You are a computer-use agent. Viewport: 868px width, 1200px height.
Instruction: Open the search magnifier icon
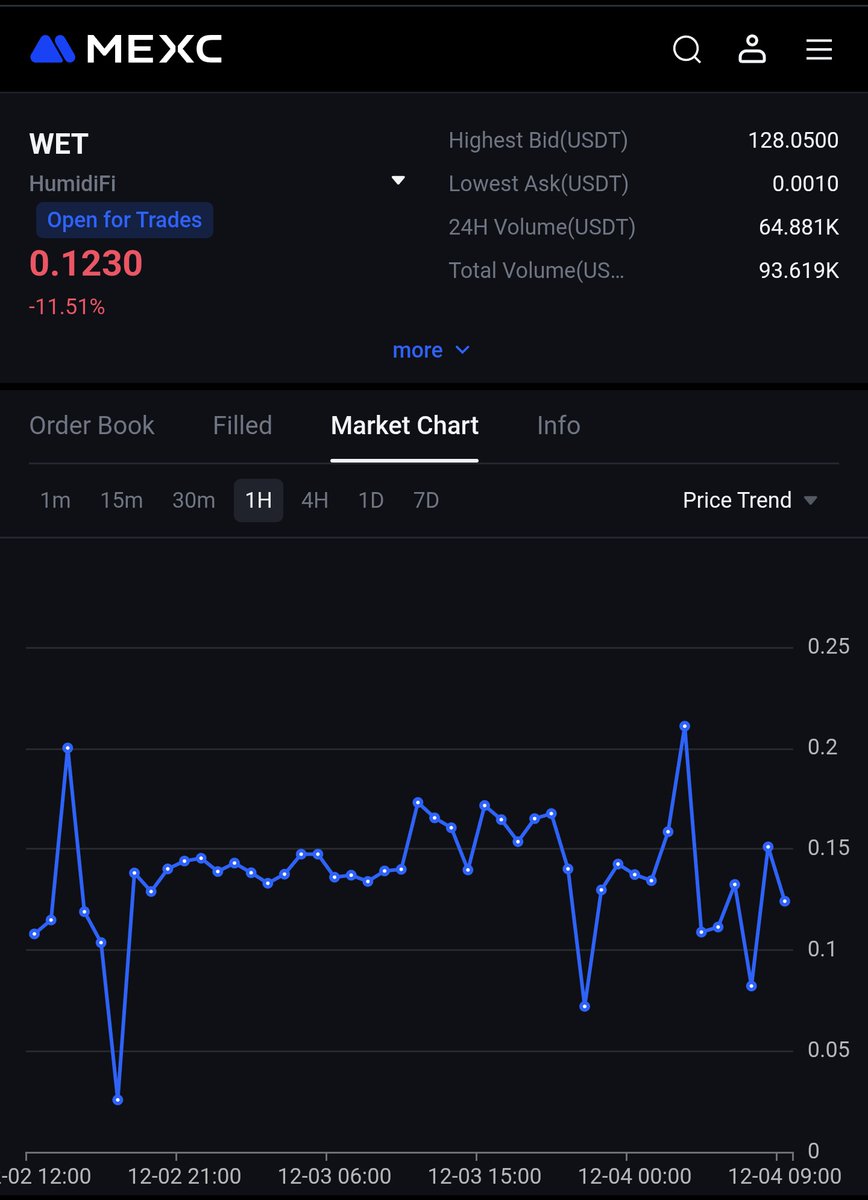coord(687,49)
